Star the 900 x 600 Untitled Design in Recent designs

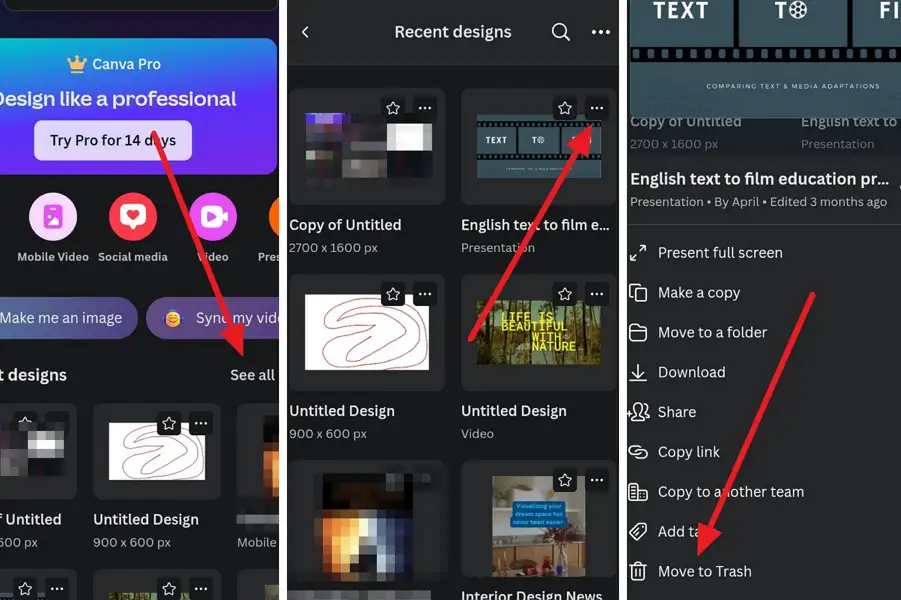(x=393, y=294)
